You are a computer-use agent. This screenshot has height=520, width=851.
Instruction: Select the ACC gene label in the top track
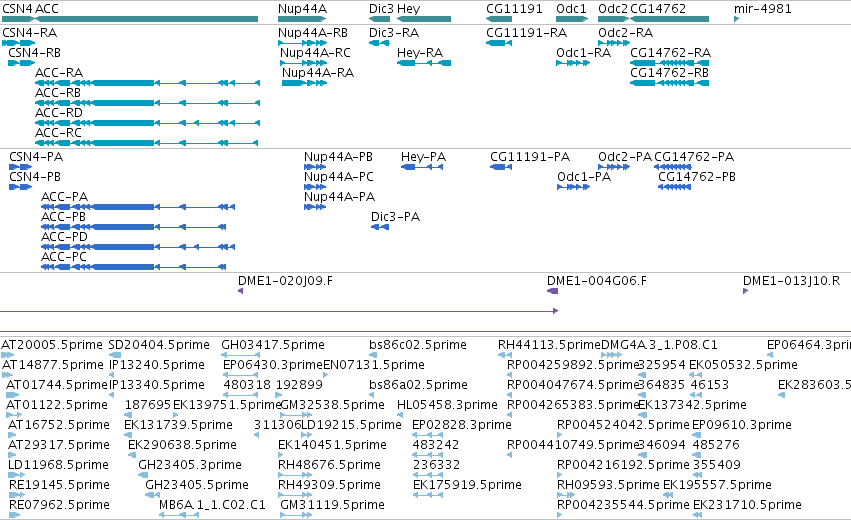[x=47, y=9]
